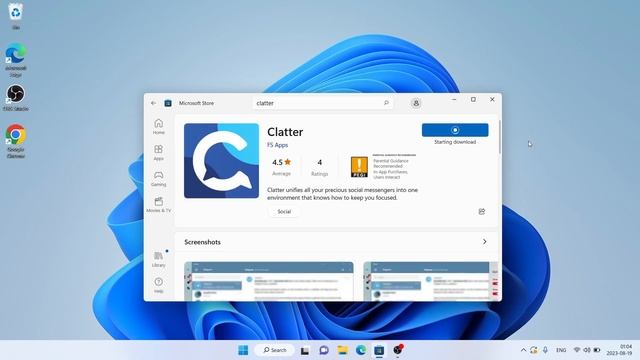The width and height of the screenshot is (640, 360).
Task: Select the Social category tag
Action: point(284,211)
